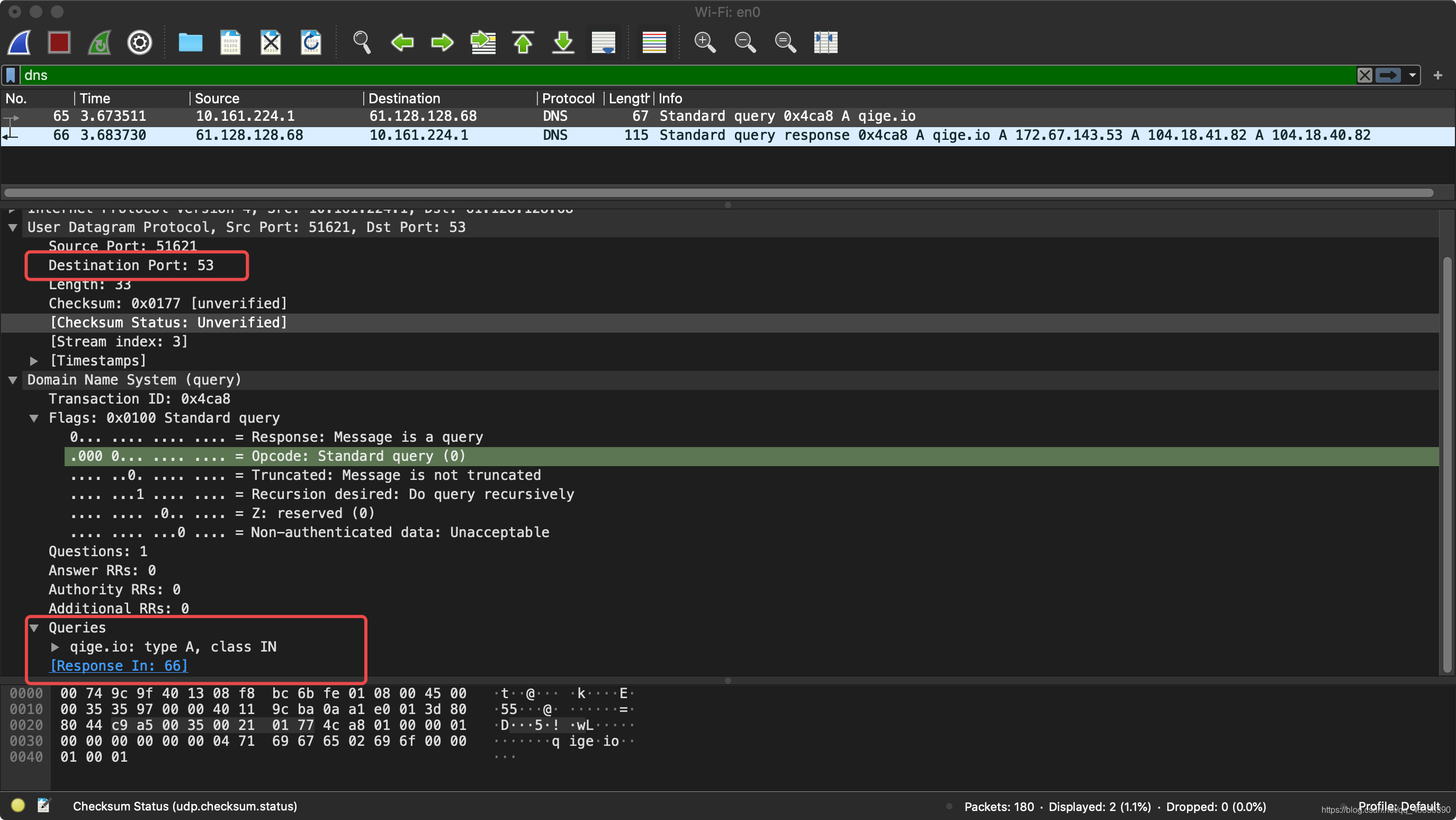Image resolution: width=1456 pixels, height=820 pixels.
Task: Expand qige.io type A query entry
Action: 55,647
